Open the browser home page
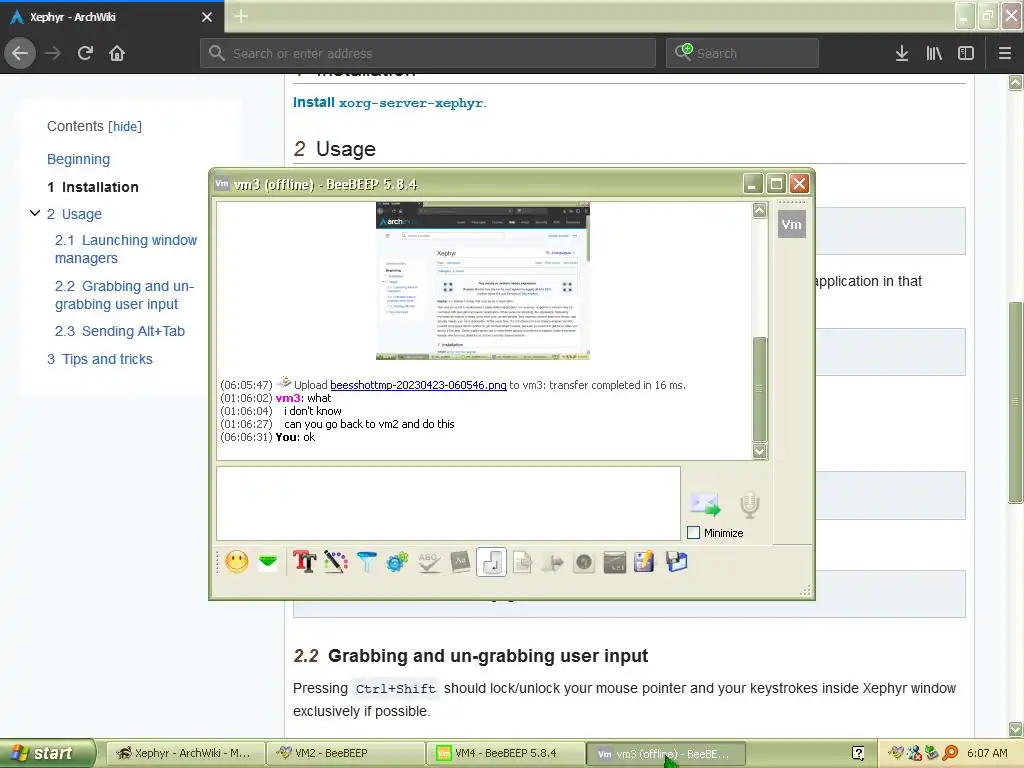The height and width of the screenshot is (768, 1024). (117, 53)
